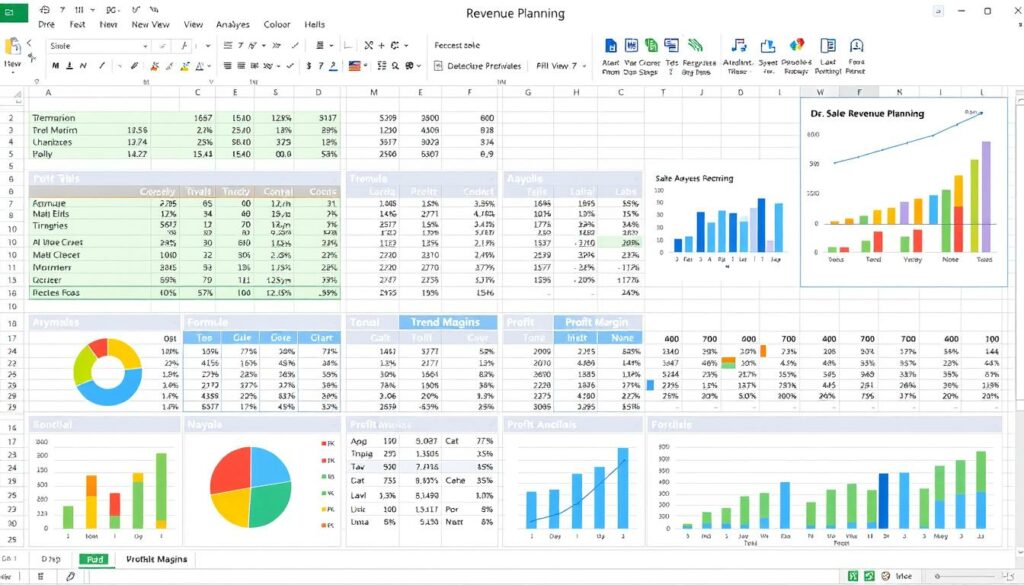Toggle the checkmark button in upper alignment row
This screenshot has height=585, width=1024.
click(295, 46)
